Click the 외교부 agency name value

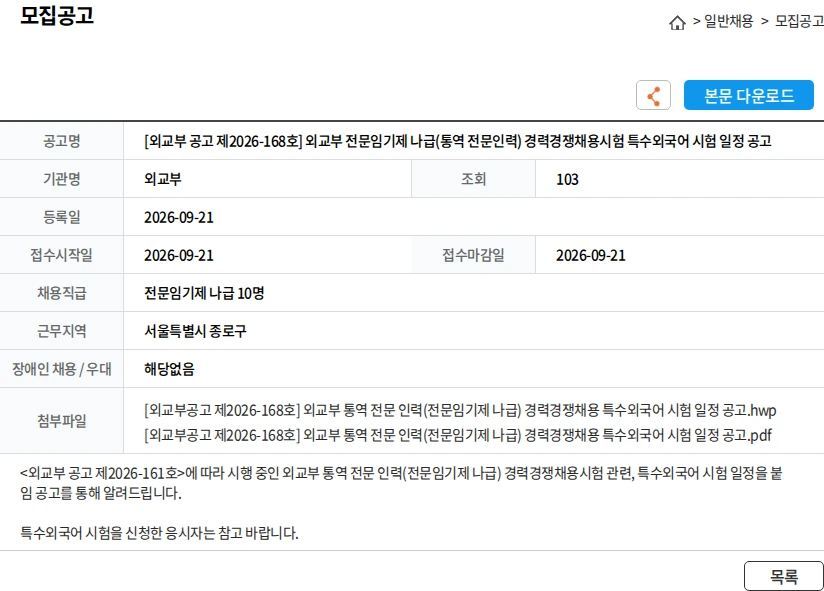[163, 179]
